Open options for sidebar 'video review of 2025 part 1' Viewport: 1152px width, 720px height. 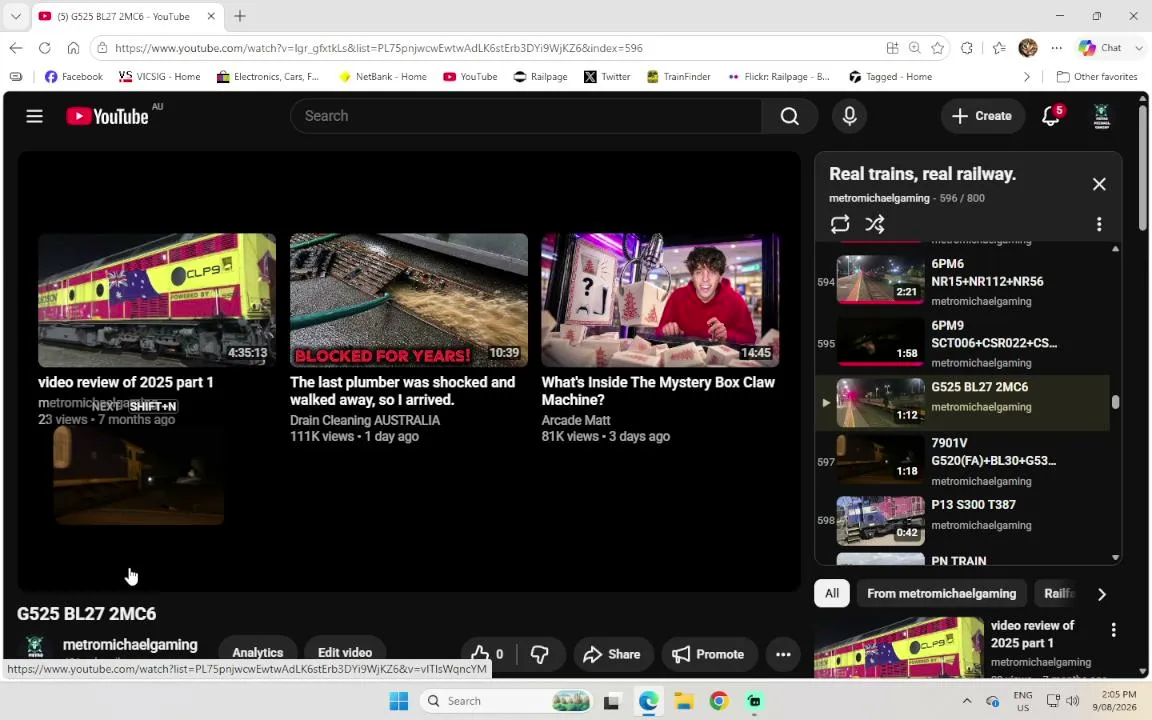[1114, 630]
